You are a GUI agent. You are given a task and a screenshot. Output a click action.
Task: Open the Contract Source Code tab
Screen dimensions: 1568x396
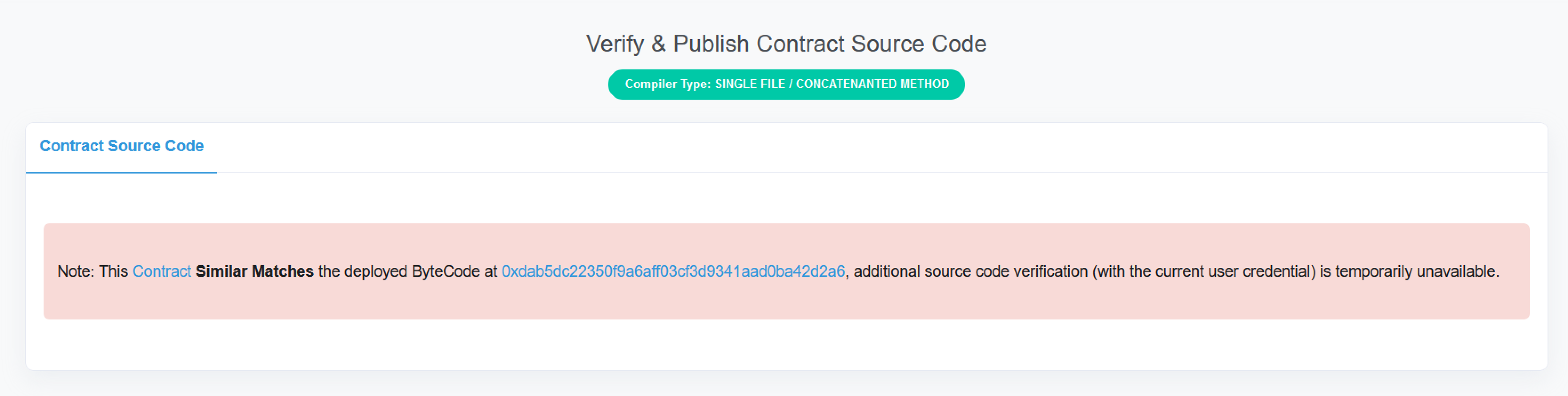[x=121, y=146]
